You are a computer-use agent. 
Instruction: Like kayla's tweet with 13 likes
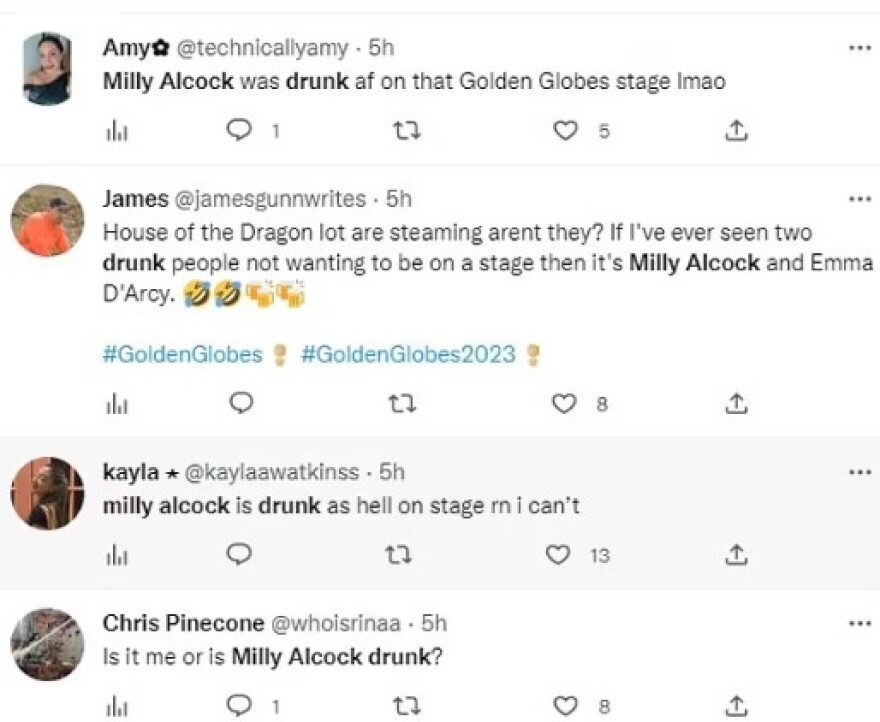coord(558,554)
